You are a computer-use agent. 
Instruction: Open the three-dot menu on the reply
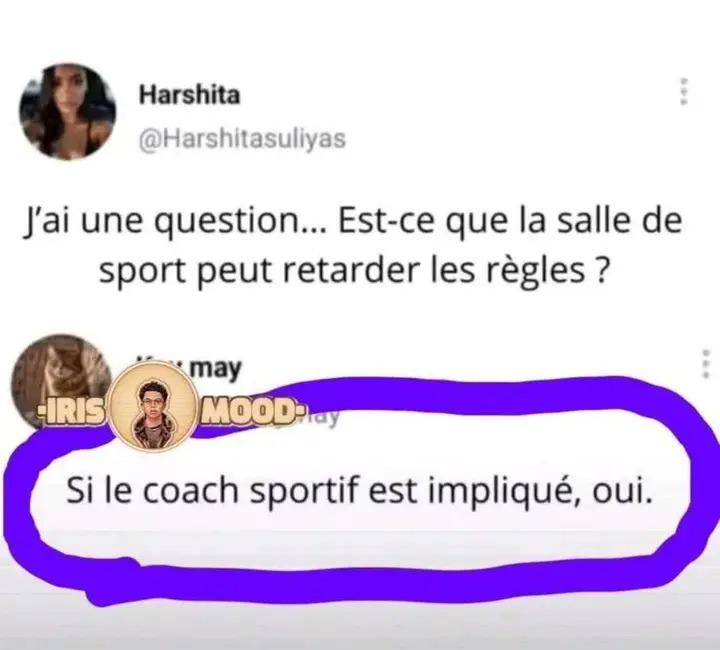(x=708, y=364)
